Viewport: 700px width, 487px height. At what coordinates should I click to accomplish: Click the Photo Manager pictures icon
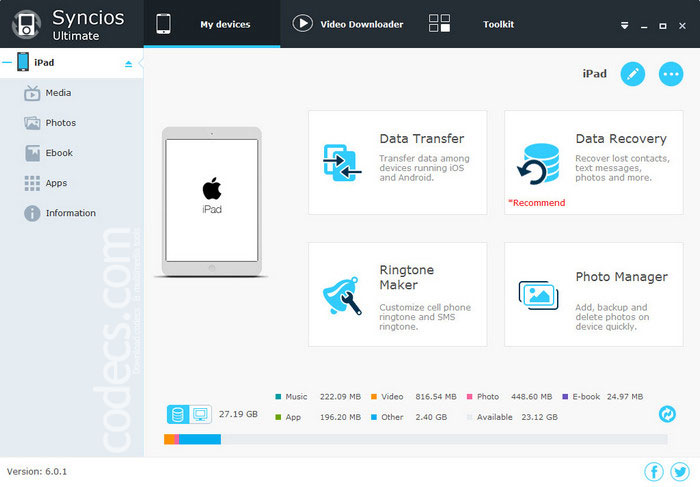(538, 295)
